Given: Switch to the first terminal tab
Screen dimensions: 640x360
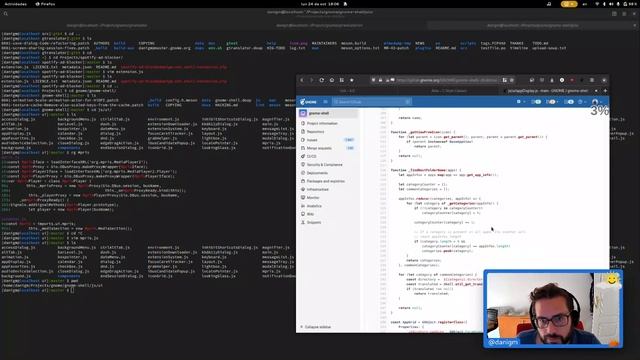Looking at the screenshot, I should [x=107, y=25].
